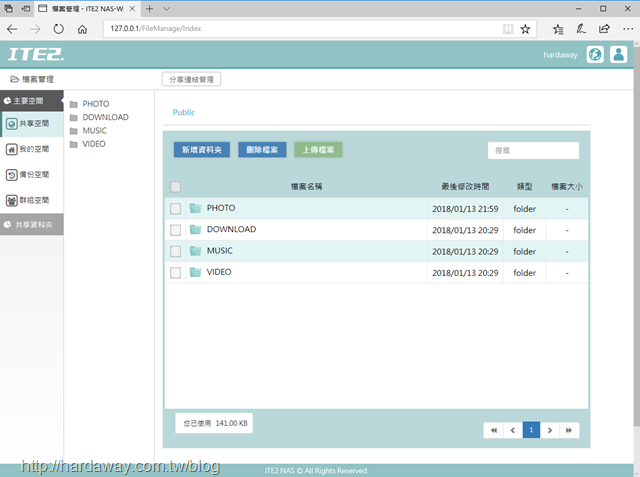
Task: Focus the file search field
Action: [x=533, y=150]
